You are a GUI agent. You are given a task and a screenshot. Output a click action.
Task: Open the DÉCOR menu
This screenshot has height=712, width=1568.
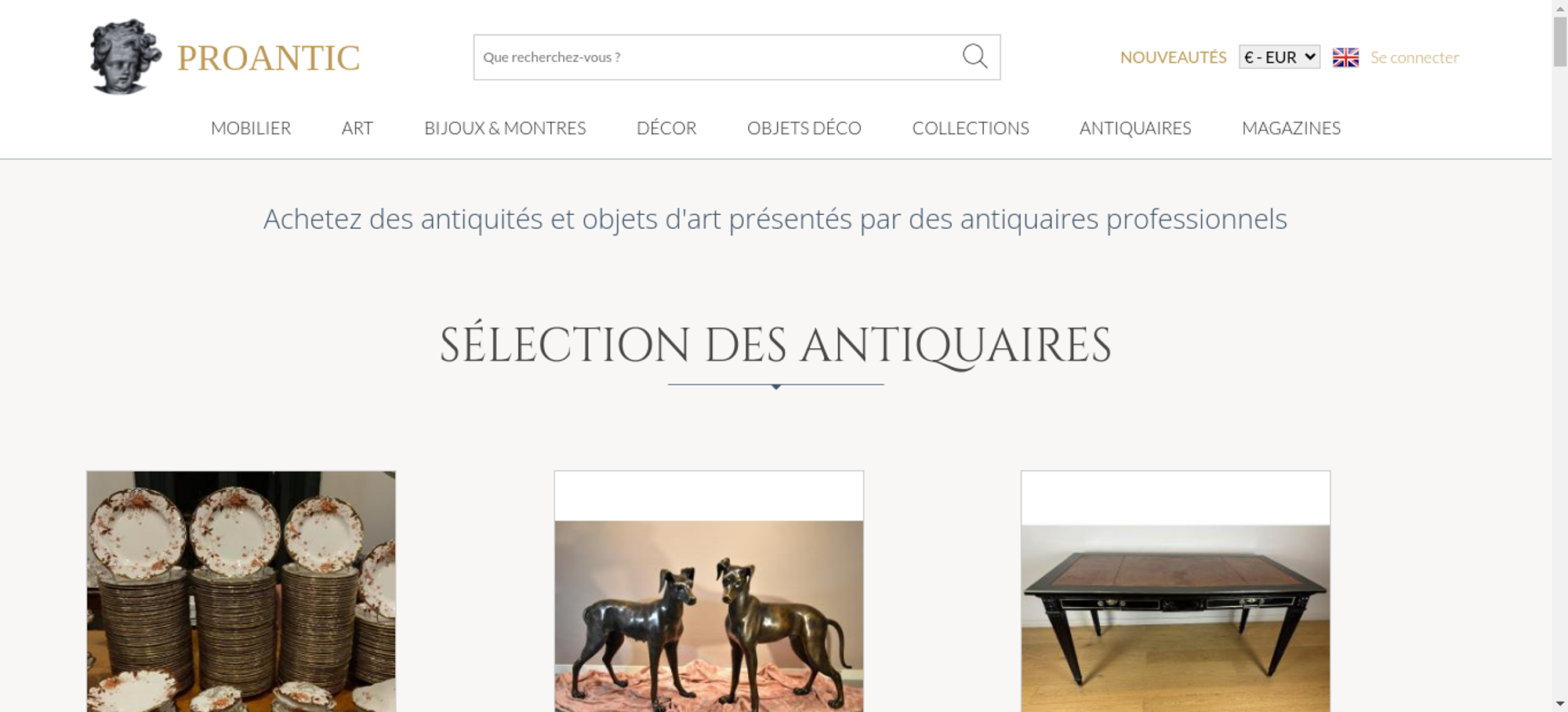pyautogui.click(x=666, y=128)
